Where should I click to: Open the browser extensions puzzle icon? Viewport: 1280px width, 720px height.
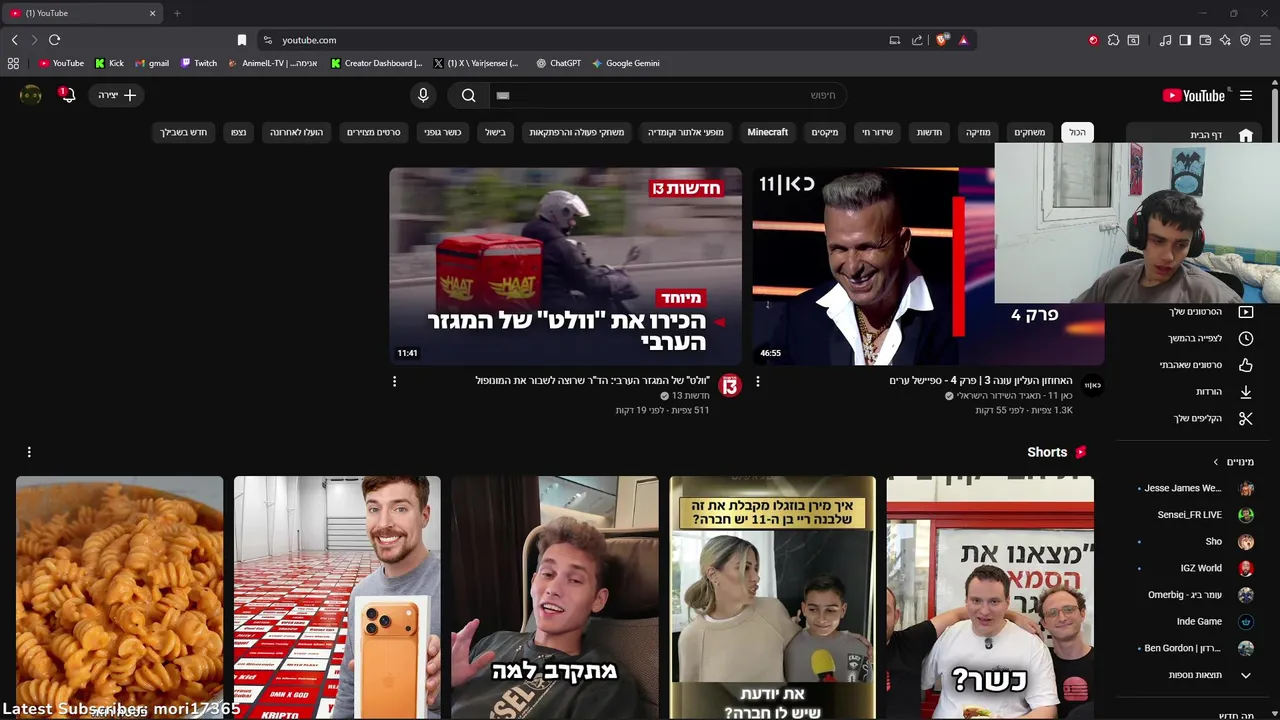pos(1113,40)
